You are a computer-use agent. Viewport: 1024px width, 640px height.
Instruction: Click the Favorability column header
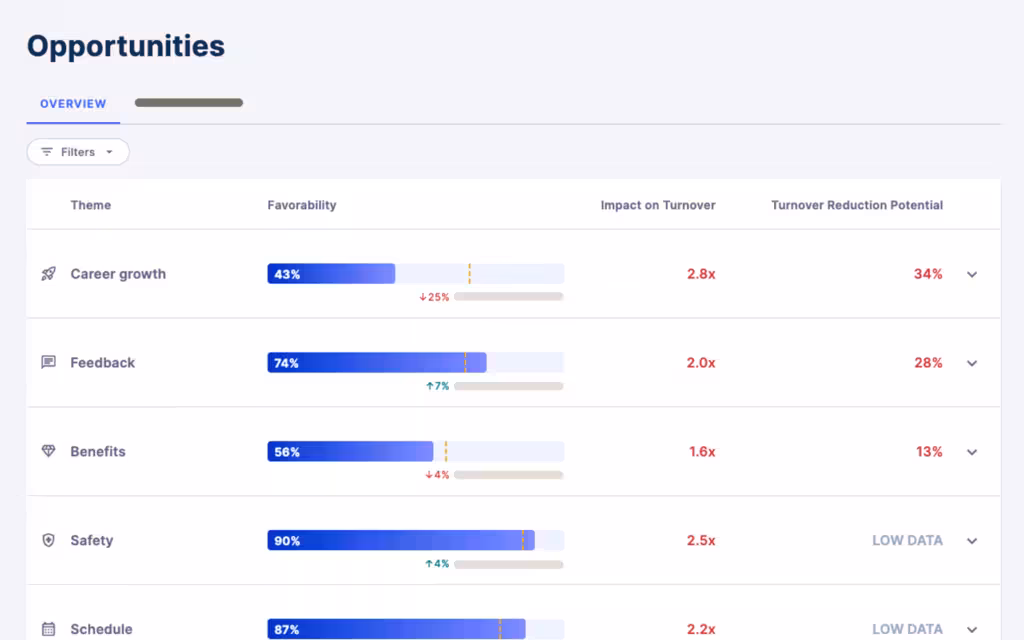302,205
